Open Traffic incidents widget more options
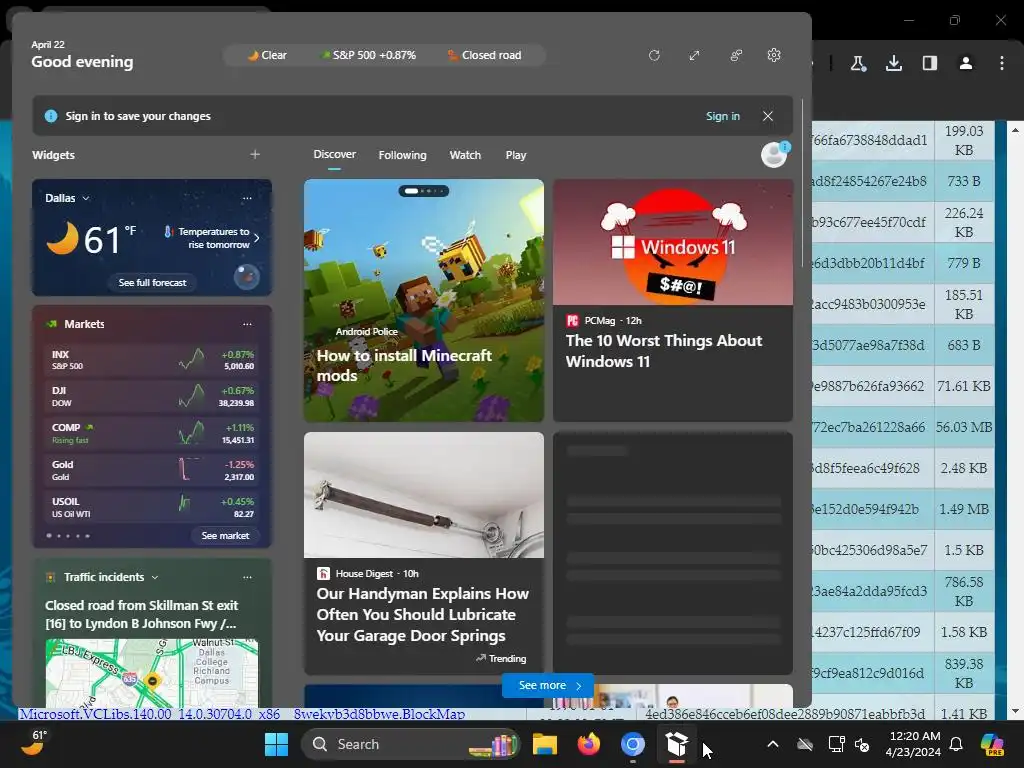 point(247,577)
